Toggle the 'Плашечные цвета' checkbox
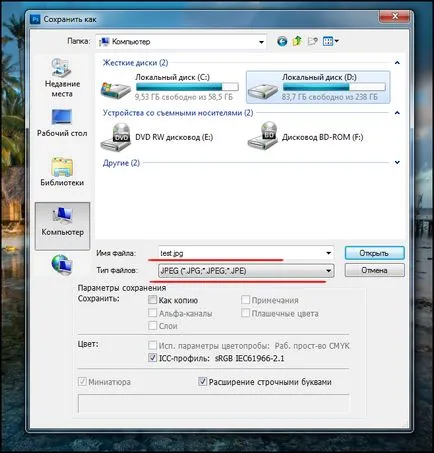 coord(245,313)
